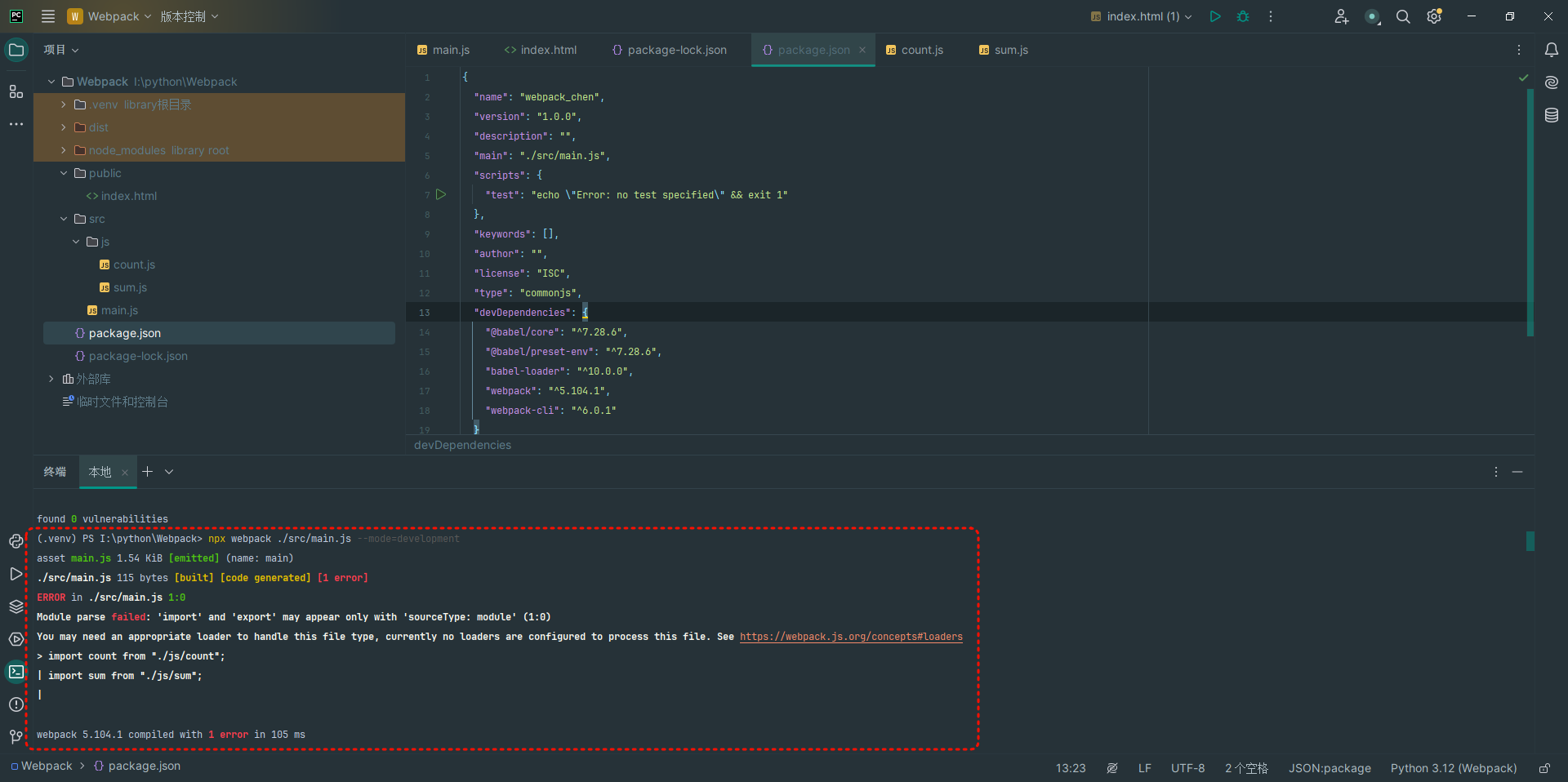Show more tool windows ellipsis
Screen dimensions: 1568x782
coord(16,124)
